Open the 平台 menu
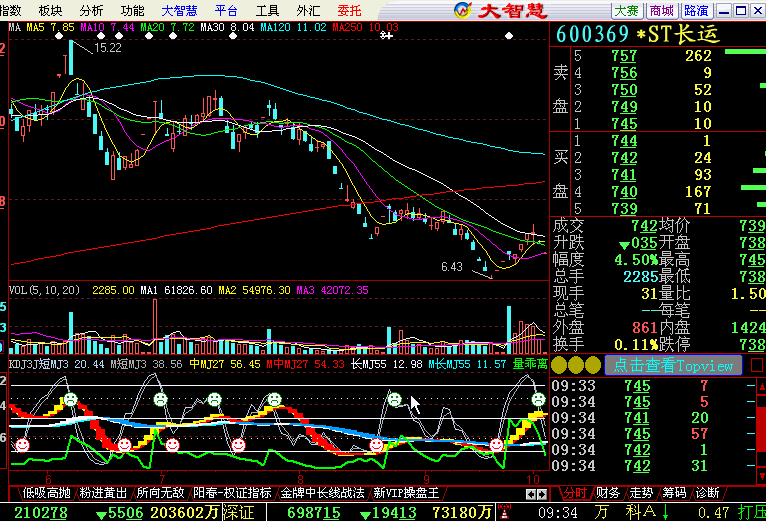766x522 pixels. click(226, 10)
